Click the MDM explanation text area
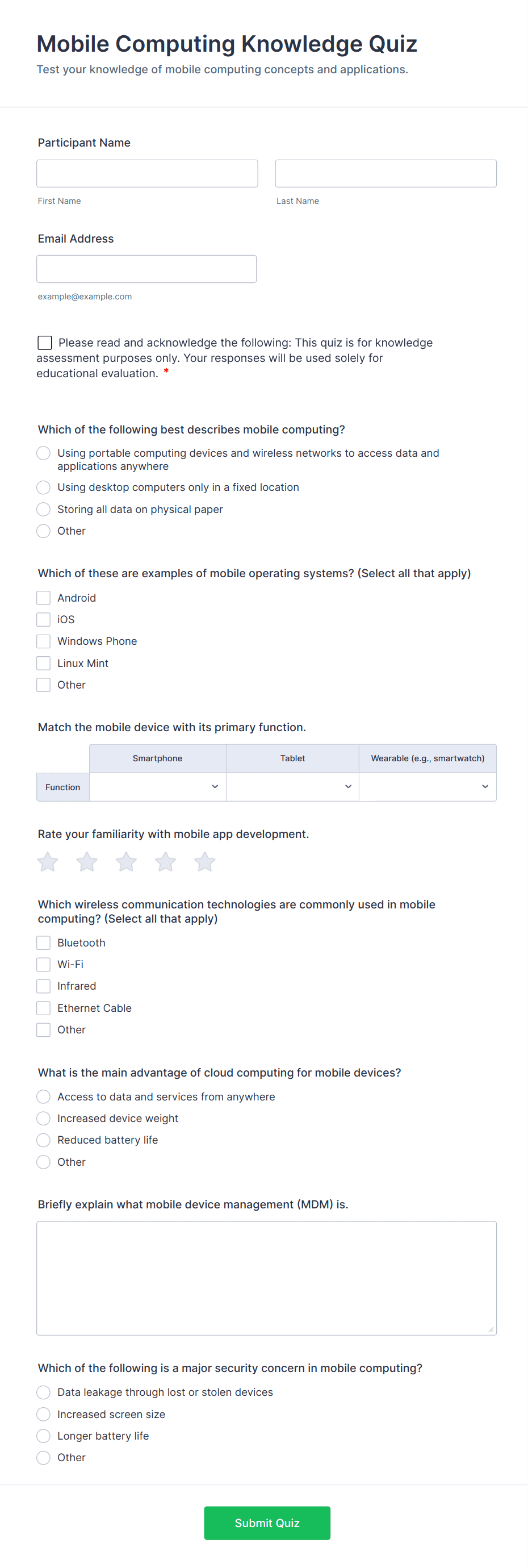The height and width of the screenshot is (1568, 528). 266,1278
